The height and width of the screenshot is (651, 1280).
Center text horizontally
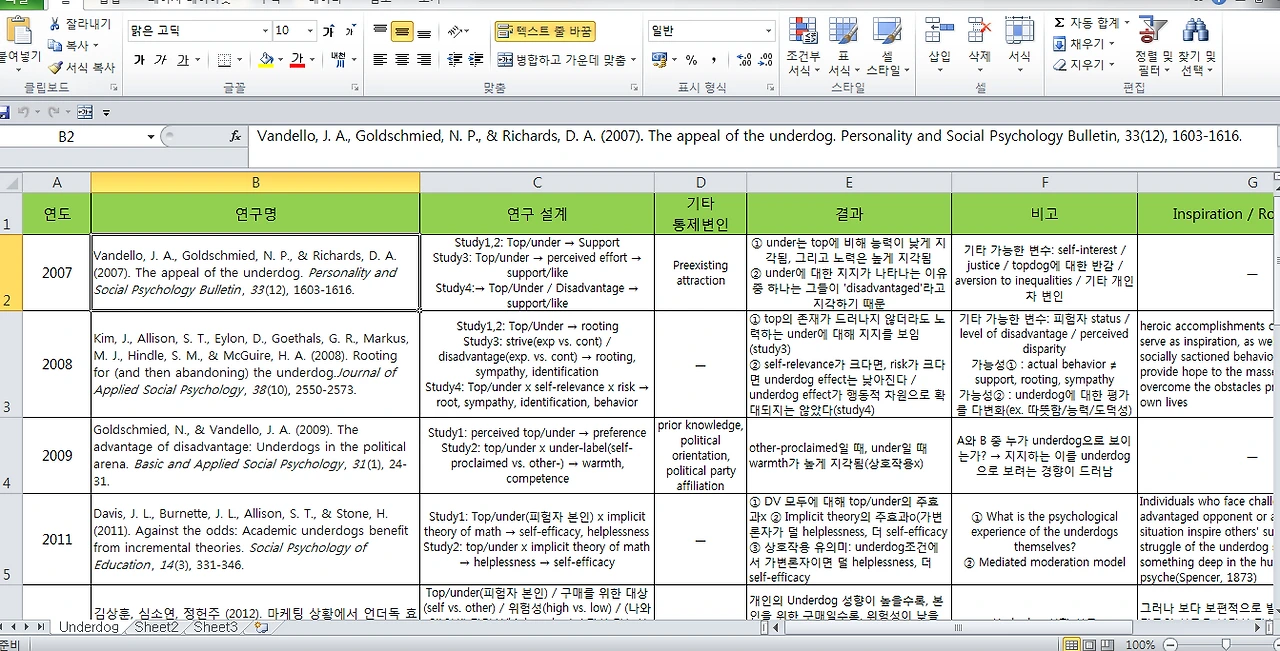click(402, 60)
